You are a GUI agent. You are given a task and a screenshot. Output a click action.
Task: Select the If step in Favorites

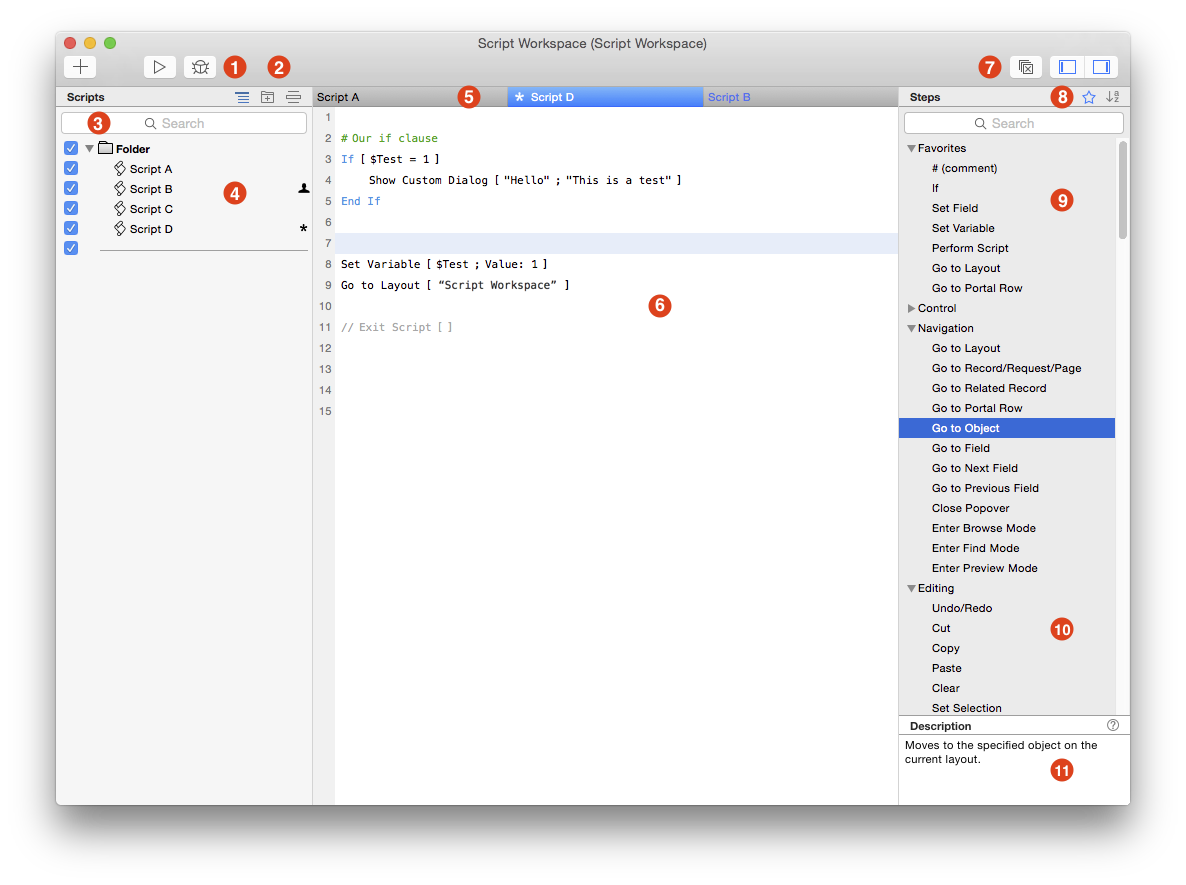(x=935, y=188)
